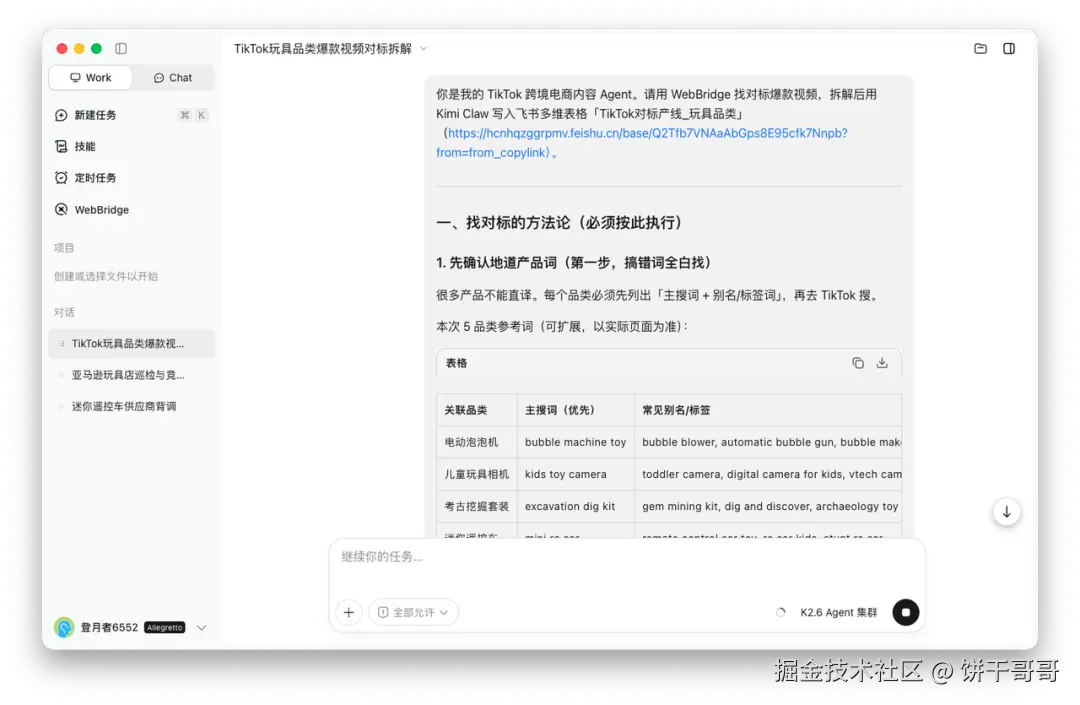Open the folder icon at top right
This screenshot has height=705, width=1080.
click(x=980, y=48)
